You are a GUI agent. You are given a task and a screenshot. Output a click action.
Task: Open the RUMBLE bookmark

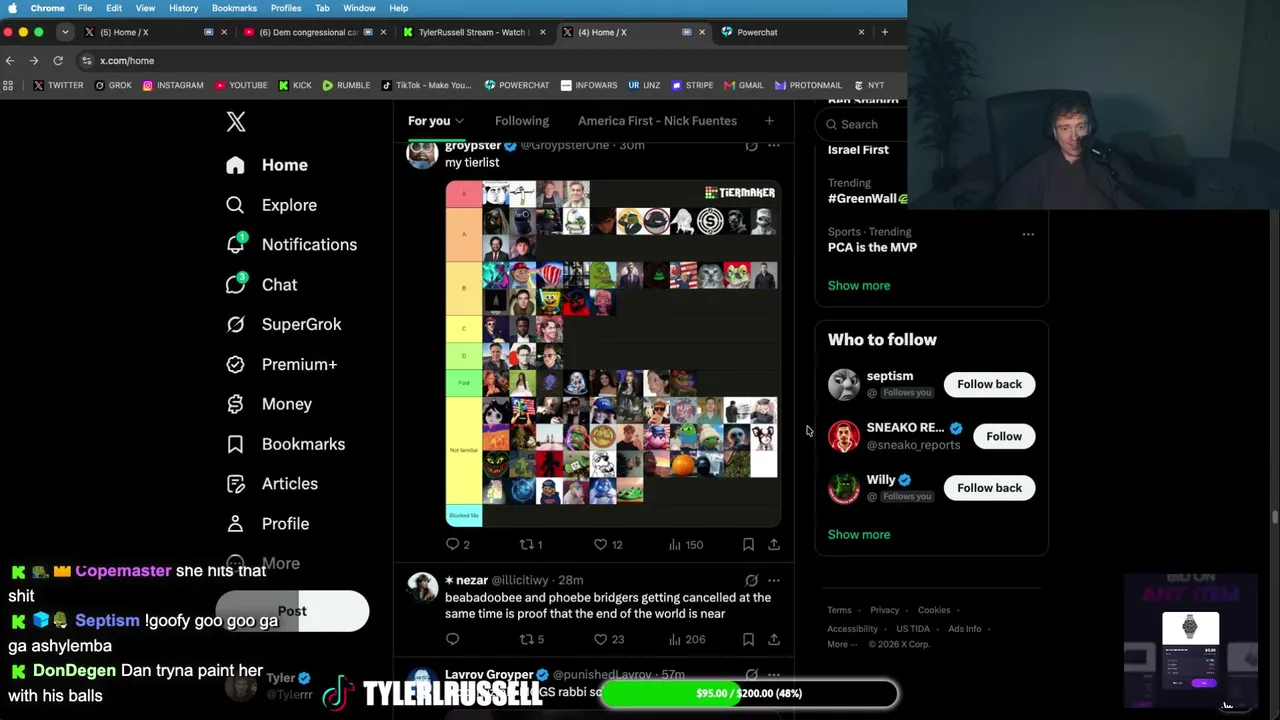click(346, 85)
